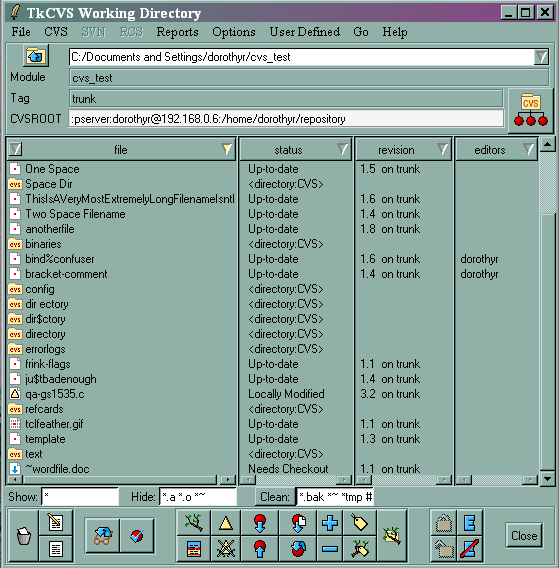Click the vertical scrollbar up arrow
The image size is (559, 568).
click(547, 145)
